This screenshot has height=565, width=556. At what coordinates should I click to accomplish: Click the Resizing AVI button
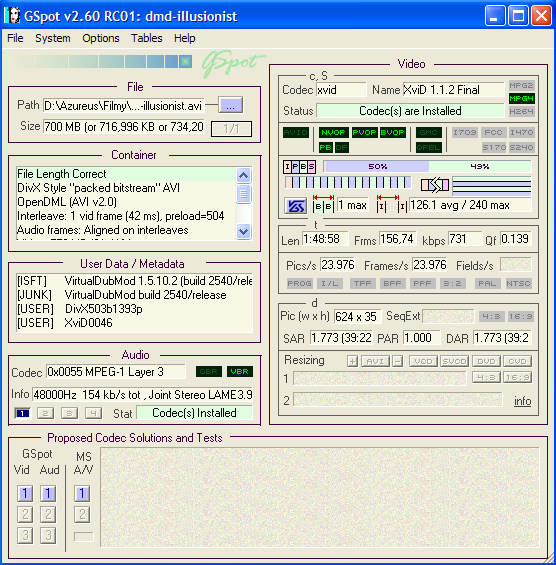[x=375, y=361]
